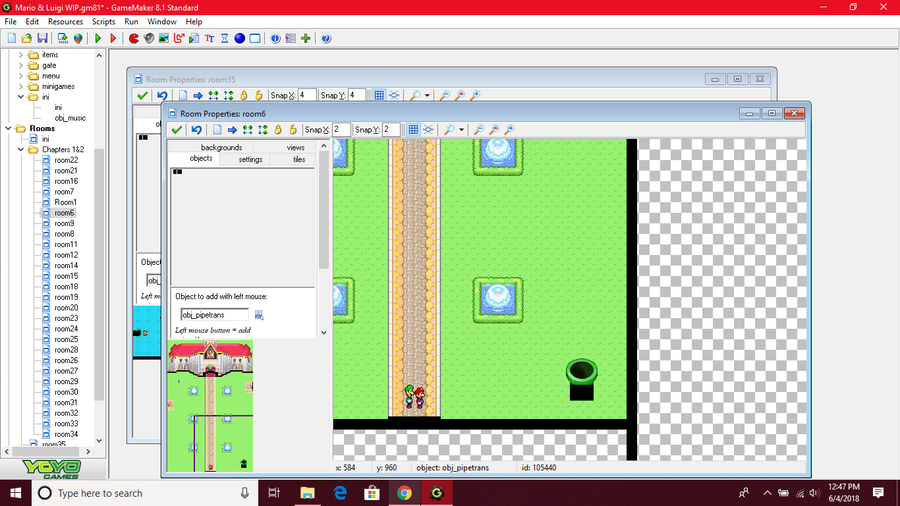Click the Snap X field in room6
The width and height of the screenshot is (900, 506).
pyautogui.click(x=341, y=130)
